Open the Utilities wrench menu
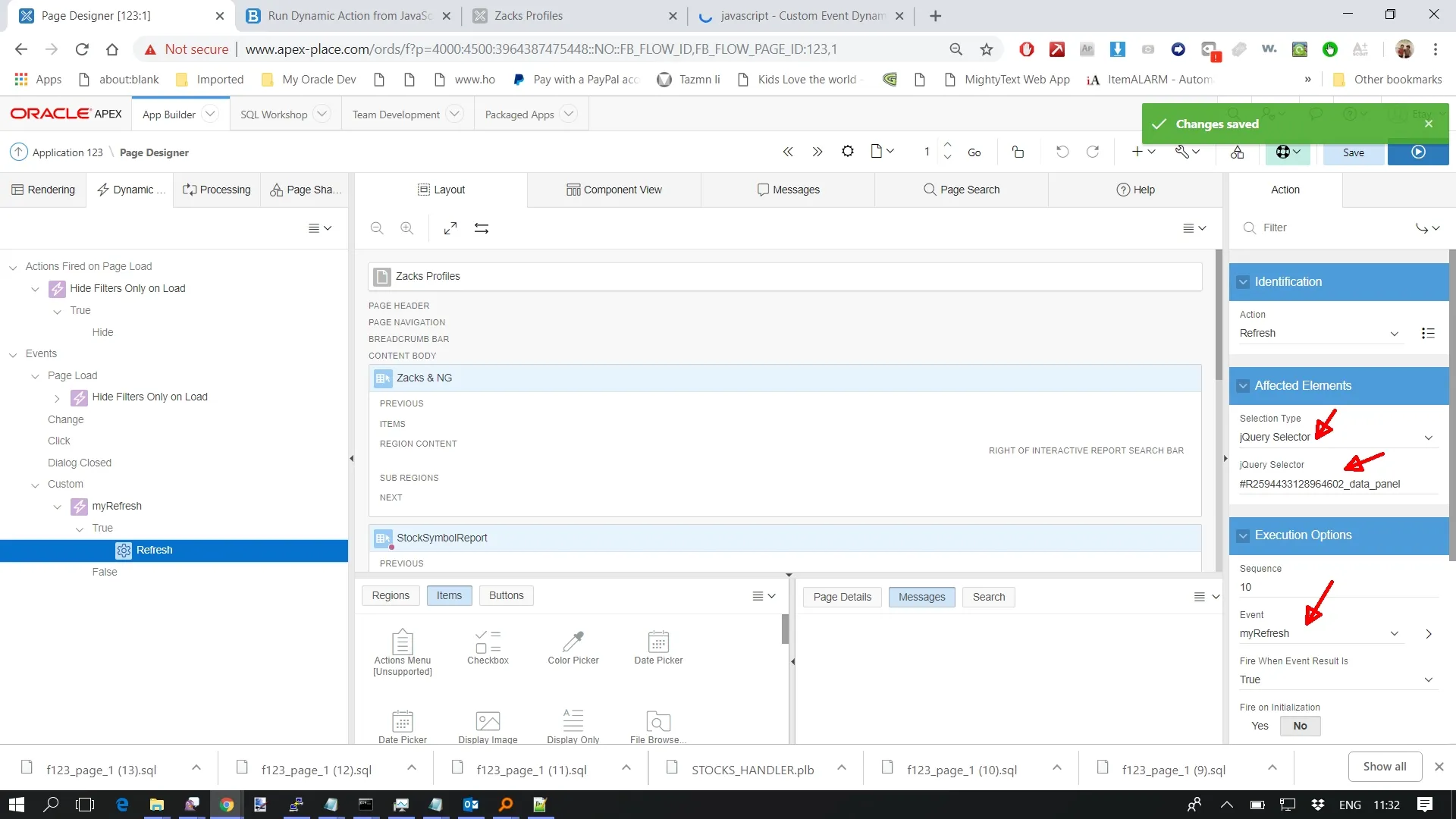Image resolution: width=1456 pixels, height=819 pixels. click(1187, 152)
